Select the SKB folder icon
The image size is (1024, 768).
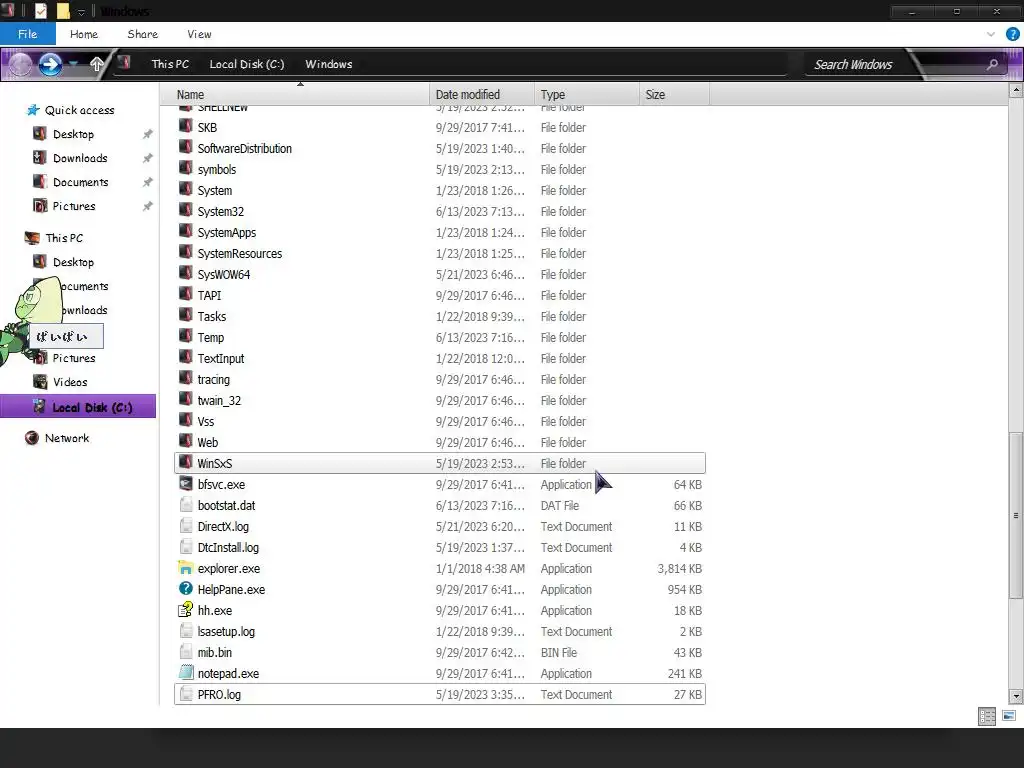tap(185, 127)
